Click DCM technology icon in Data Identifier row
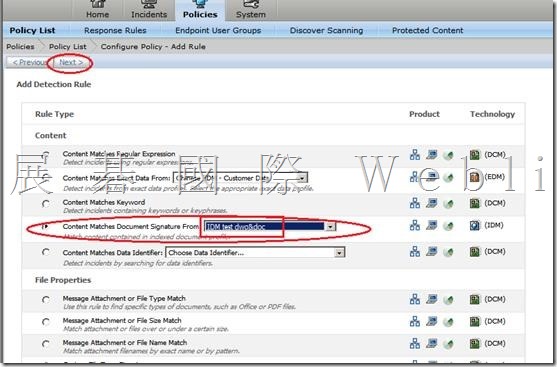The height and width of the screenshot is (367, 557). [475, 252]
